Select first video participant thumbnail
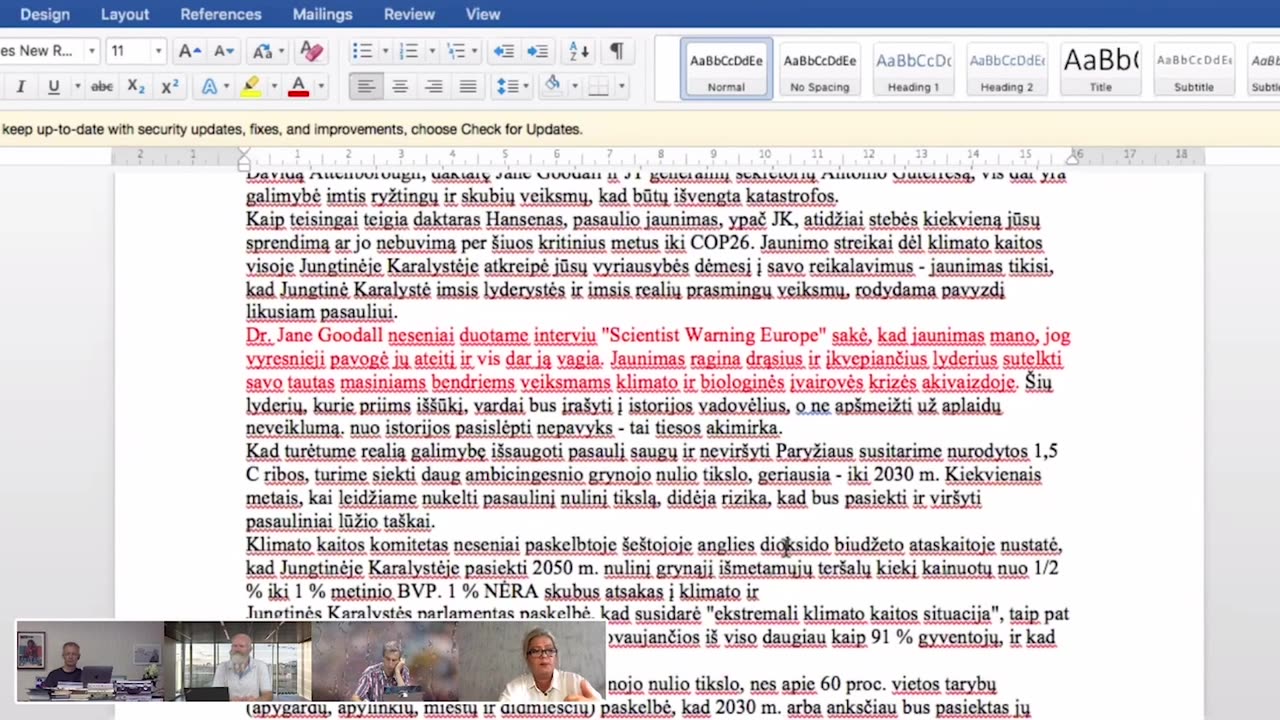The width and height of the screenshot is (1280, 720). click(90, 661)
